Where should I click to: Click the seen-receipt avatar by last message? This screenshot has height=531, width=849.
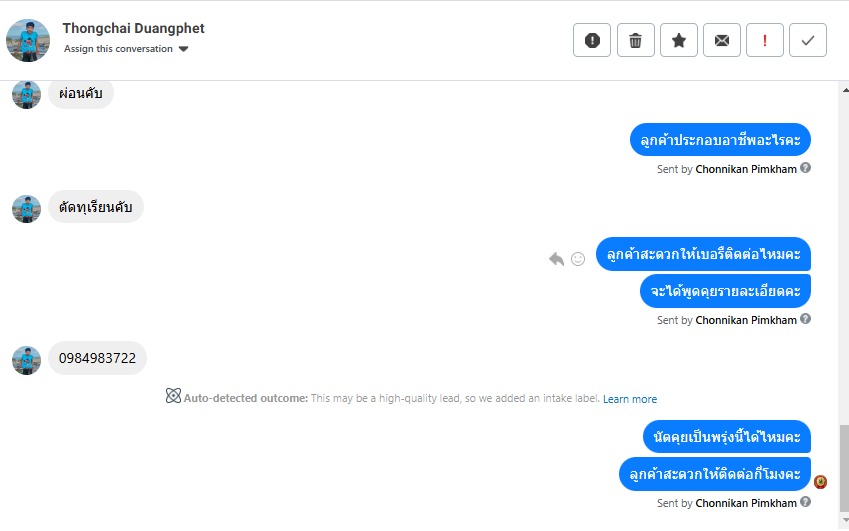point(821,482)
